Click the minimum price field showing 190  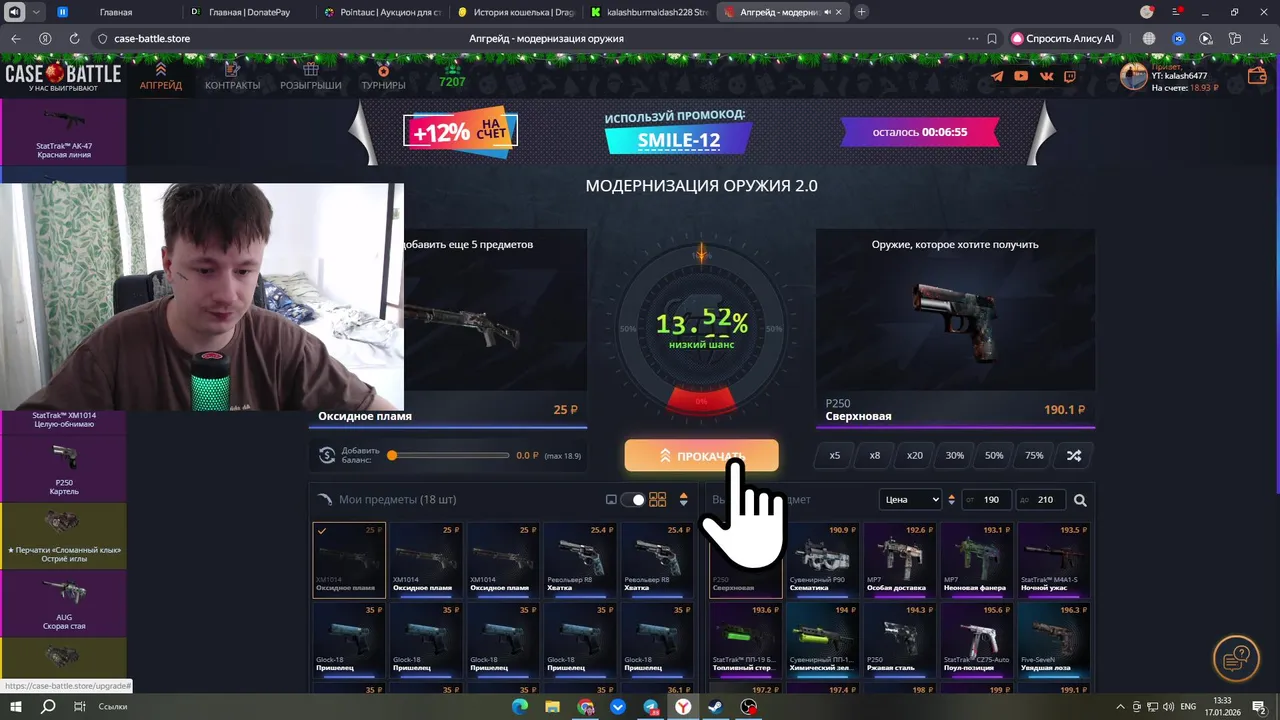988,499
